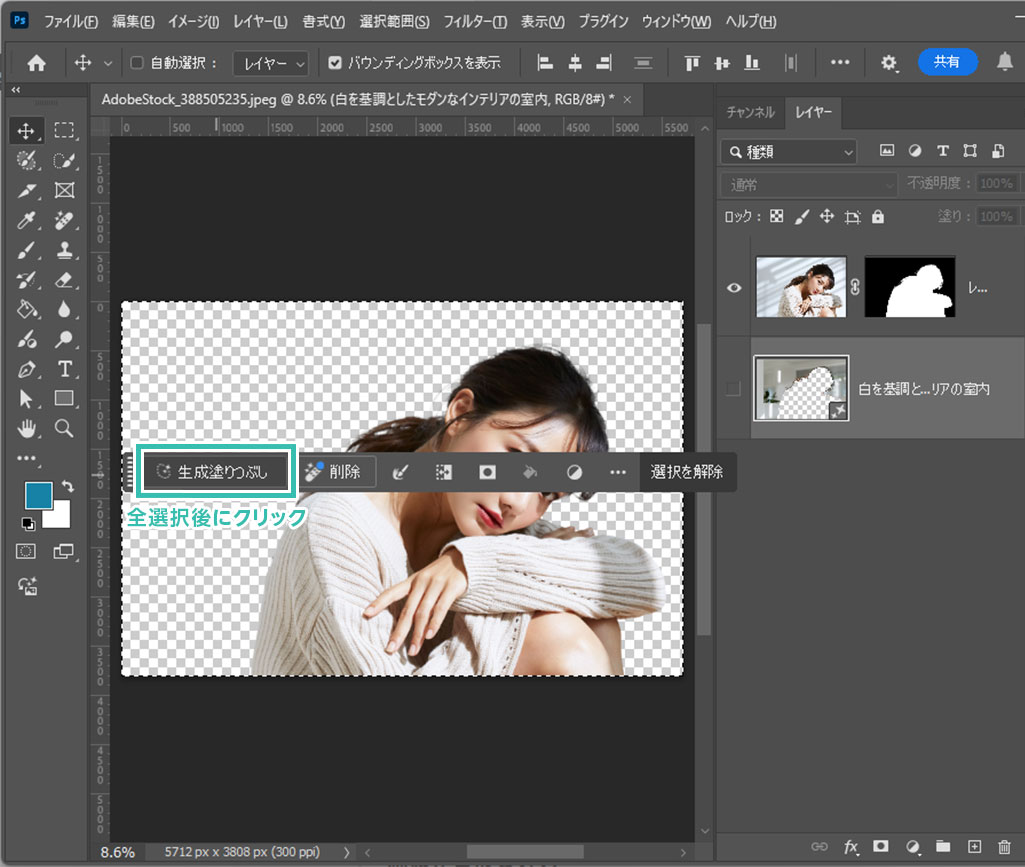Swap foreground and background colors
The image size is (1025, 867).
click(68, 486)
